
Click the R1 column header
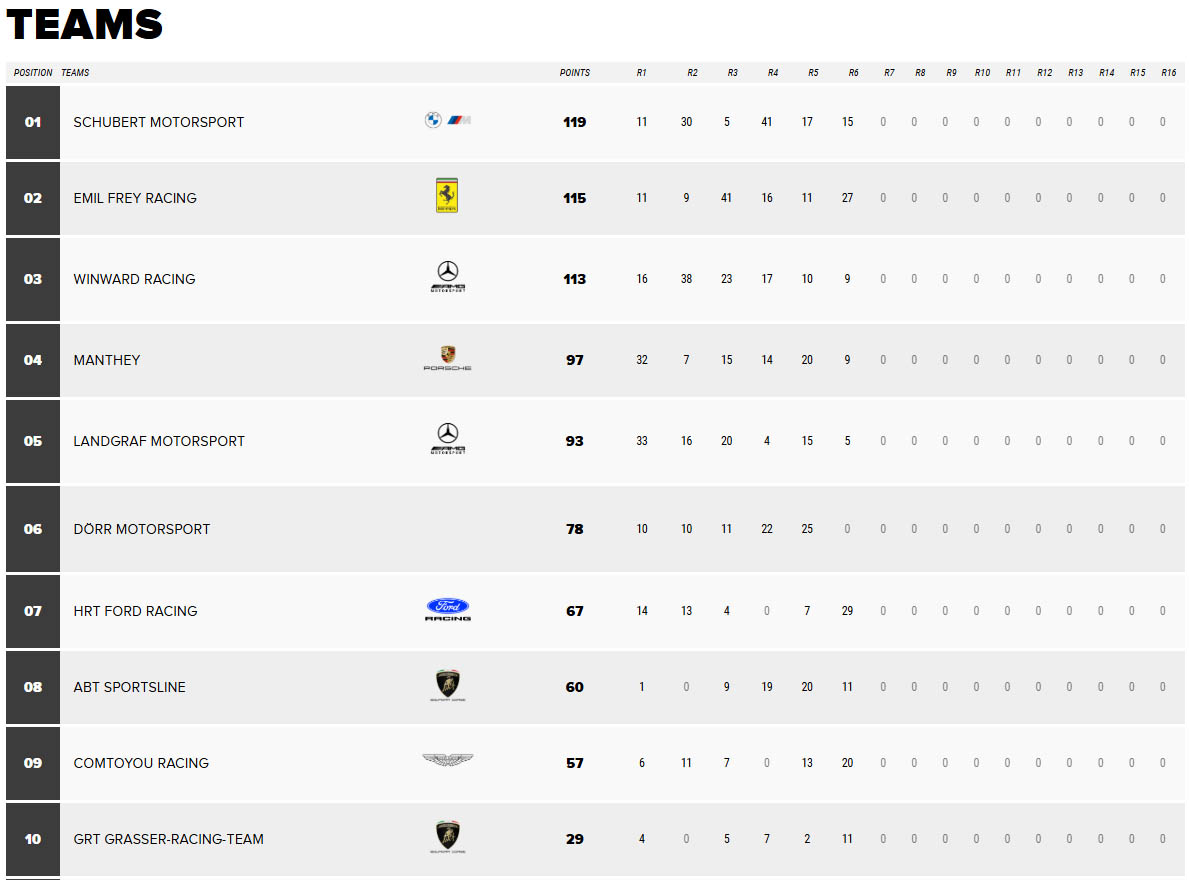click(642, 73)
